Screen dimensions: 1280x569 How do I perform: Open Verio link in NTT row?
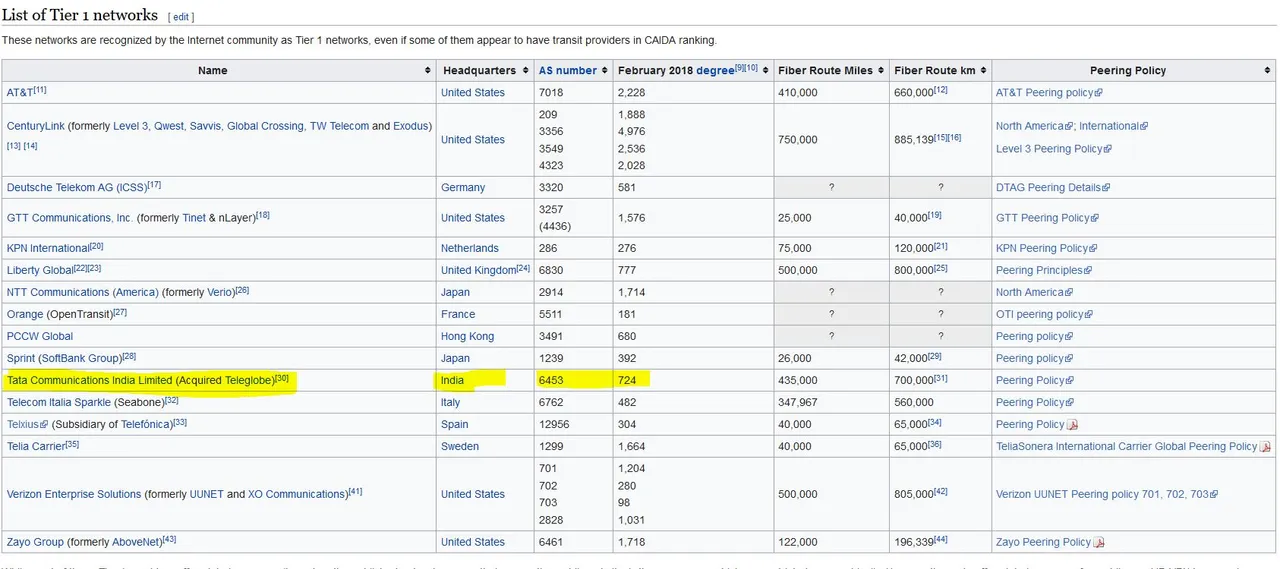coord(220,293)
